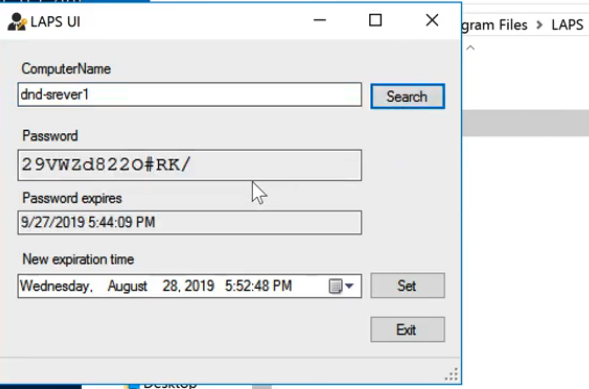Click the Password expires field
This screenshot has height=389, width=589.
pos(190,223)
